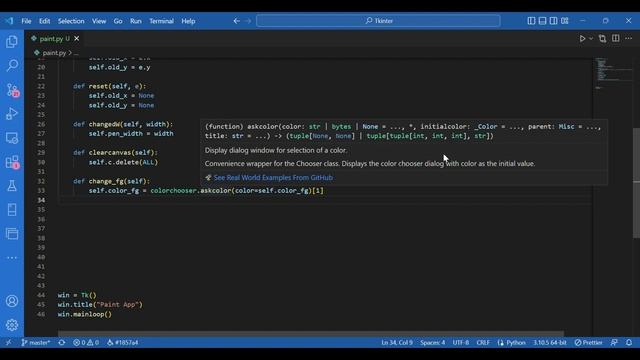Change encoding via UTF-8
The width and height of the screenshot is (640, 360).
click(x=460, y=342)
